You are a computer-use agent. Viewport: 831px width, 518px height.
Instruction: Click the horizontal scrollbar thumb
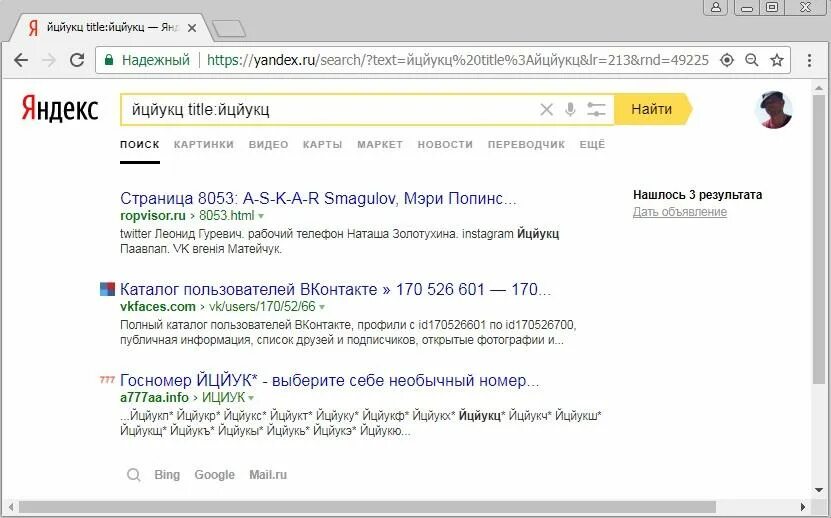(367, 507)
